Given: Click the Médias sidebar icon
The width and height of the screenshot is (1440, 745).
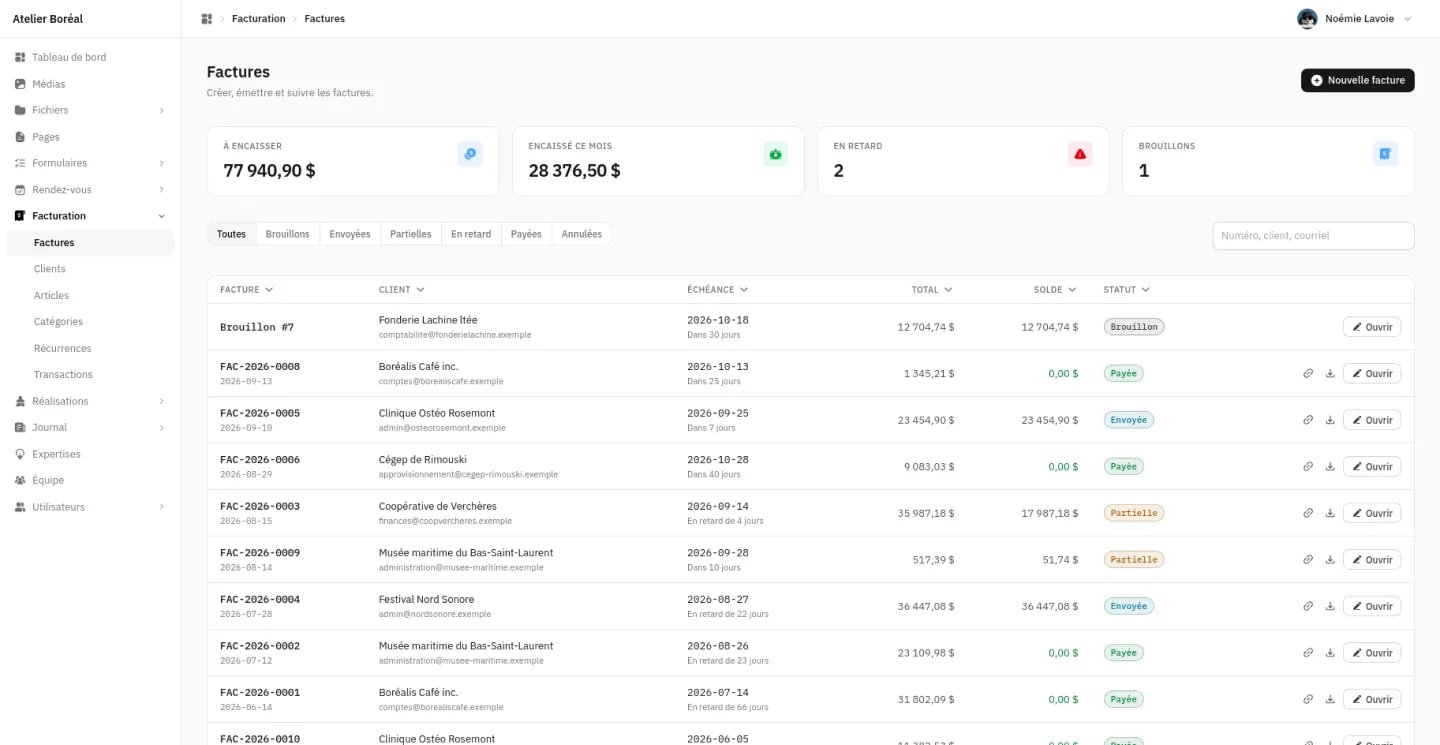Looking at the screenshot, I should [x=20, y=84].
